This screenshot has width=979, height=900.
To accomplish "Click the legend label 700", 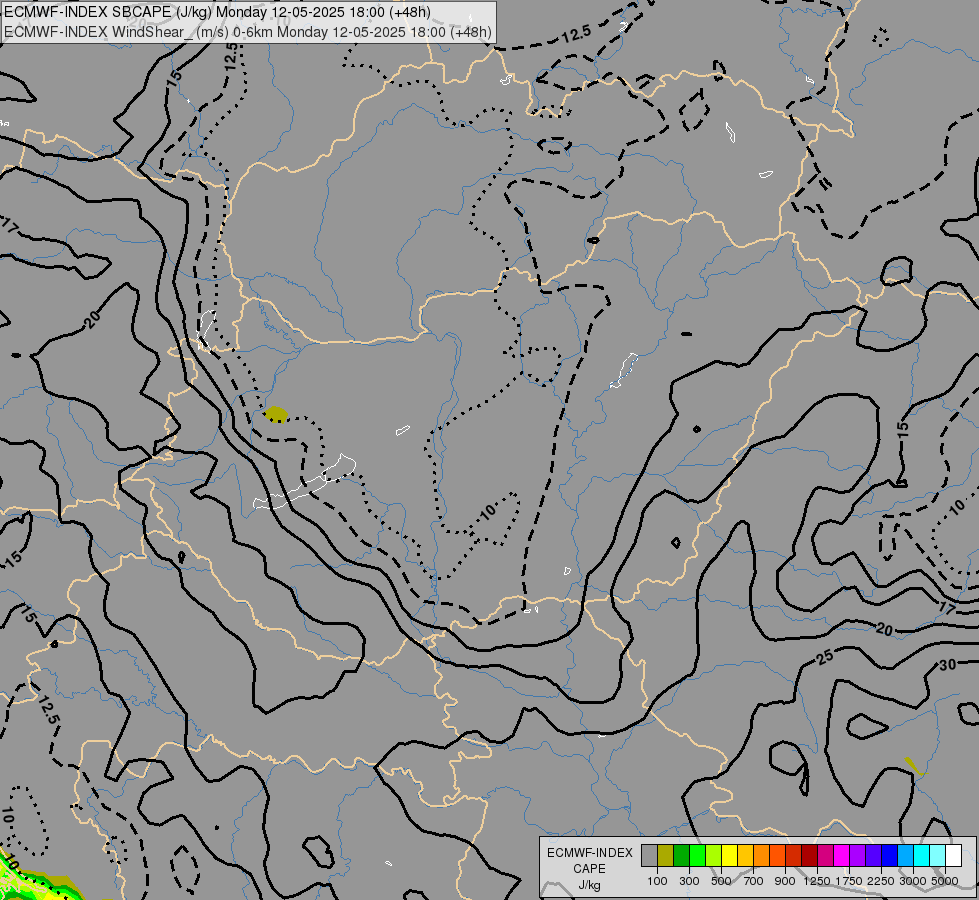I will [x=754, y=881].
